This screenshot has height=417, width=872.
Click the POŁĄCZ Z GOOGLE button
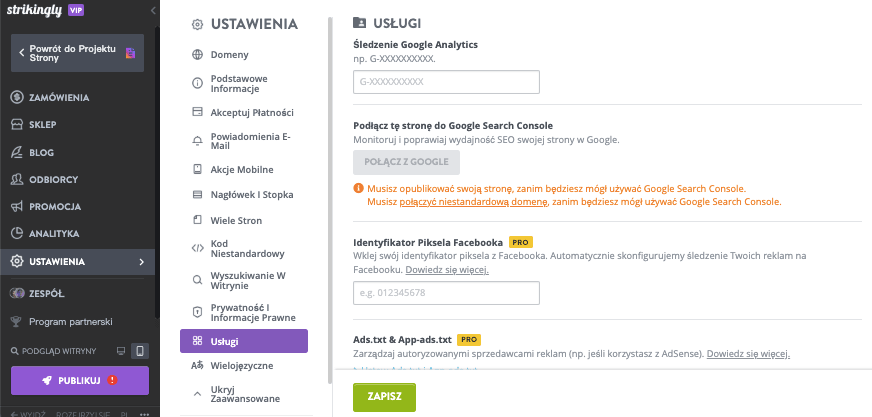click(x=406, y=162)
